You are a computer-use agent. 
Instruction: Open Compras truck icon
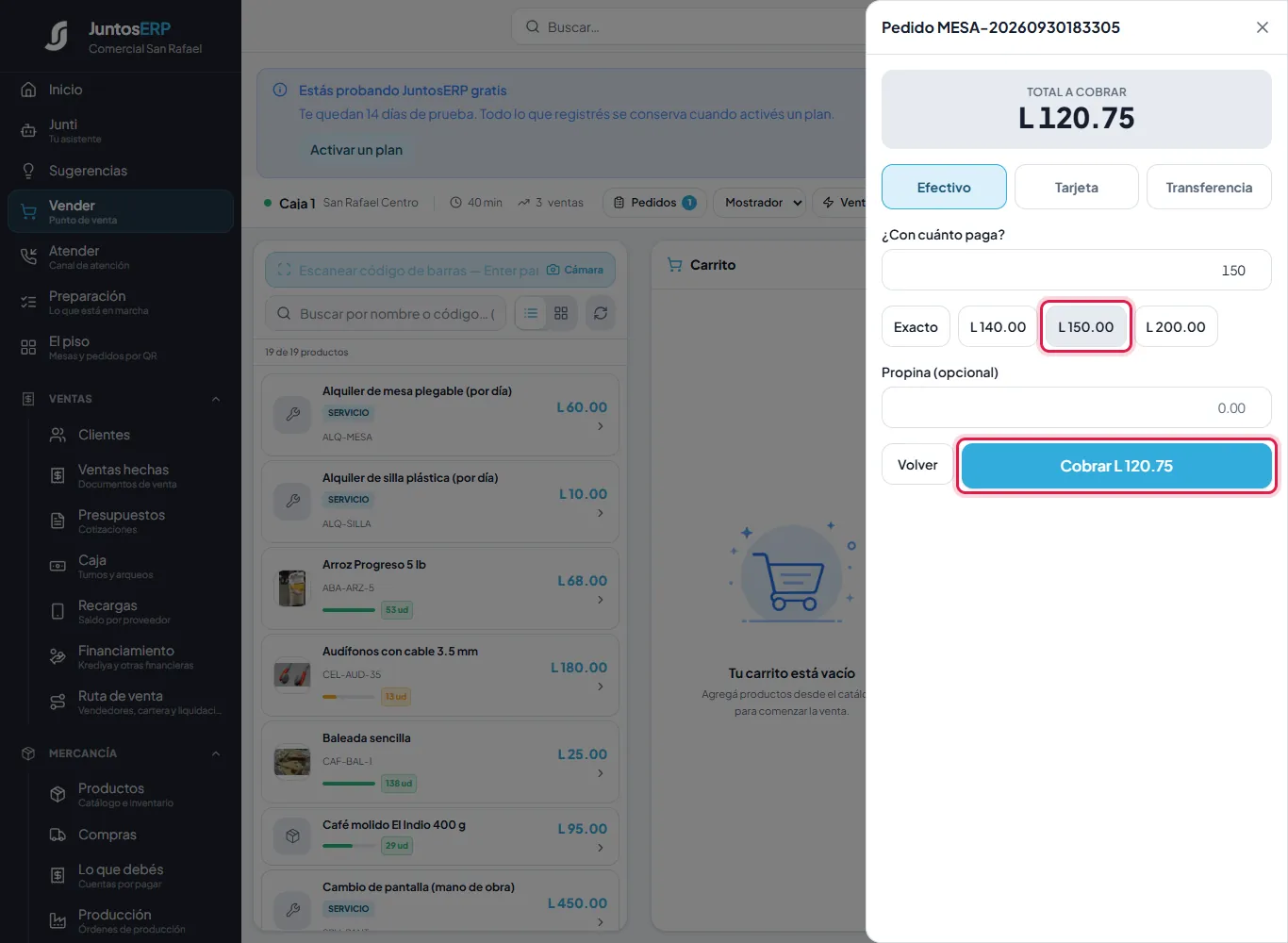click(x=58, y=835)
